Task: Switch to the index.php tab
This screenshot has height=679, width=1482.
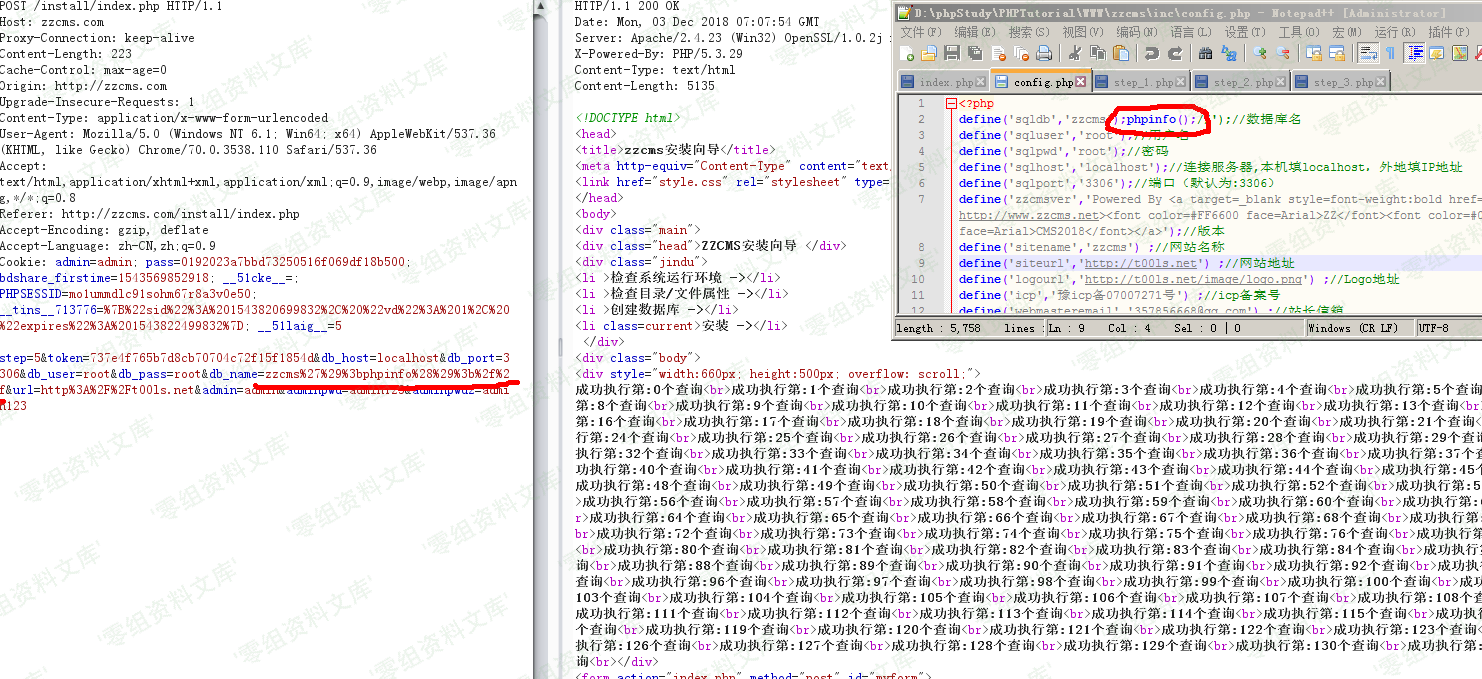Action: point(945,82)
